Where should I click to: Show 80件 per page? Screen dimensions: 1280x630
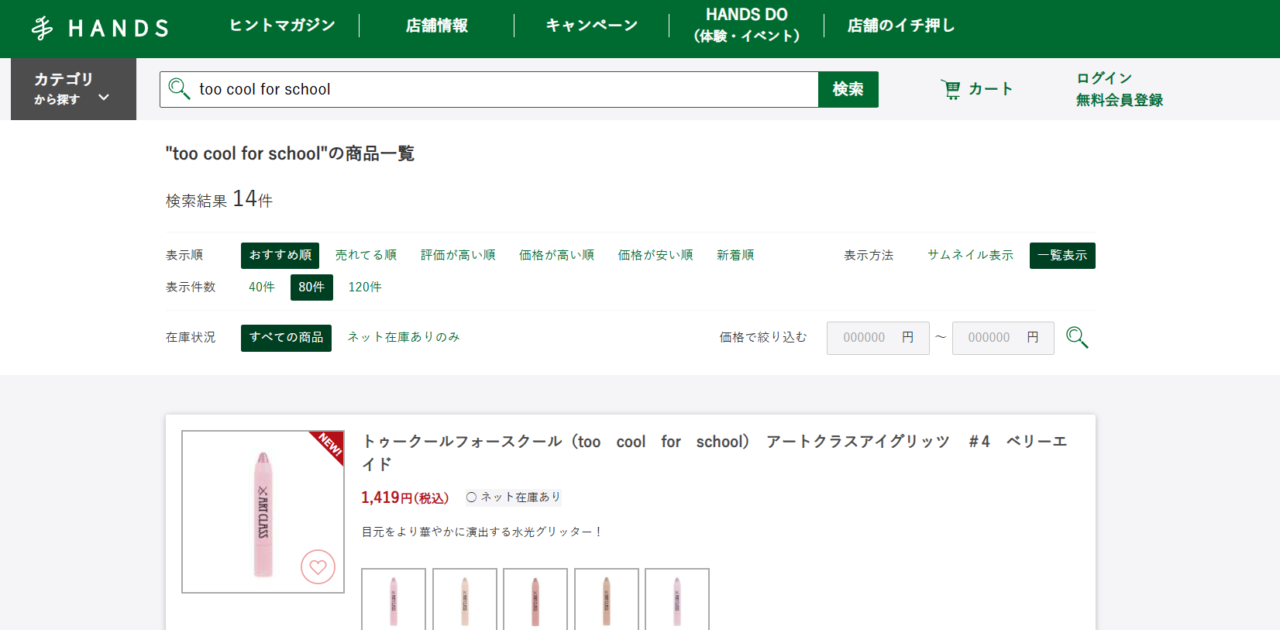click(x=312, y=287)
